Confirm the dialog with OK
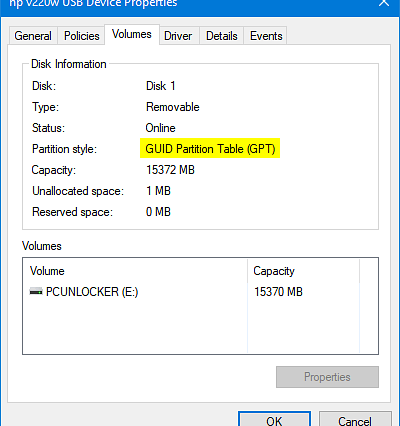This screenshot has height=426, width=400. point(274,419)
